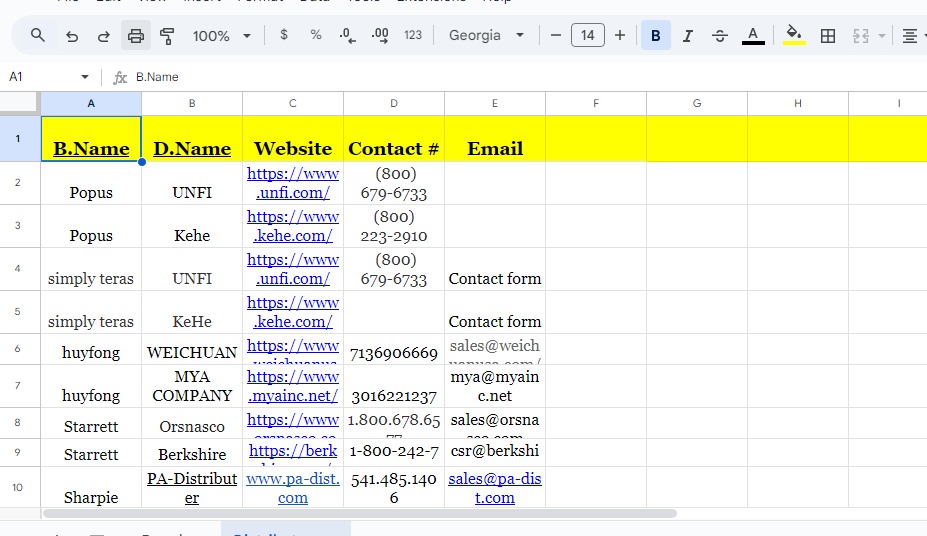Open the 100% zoom dropdown

(221, 36)
